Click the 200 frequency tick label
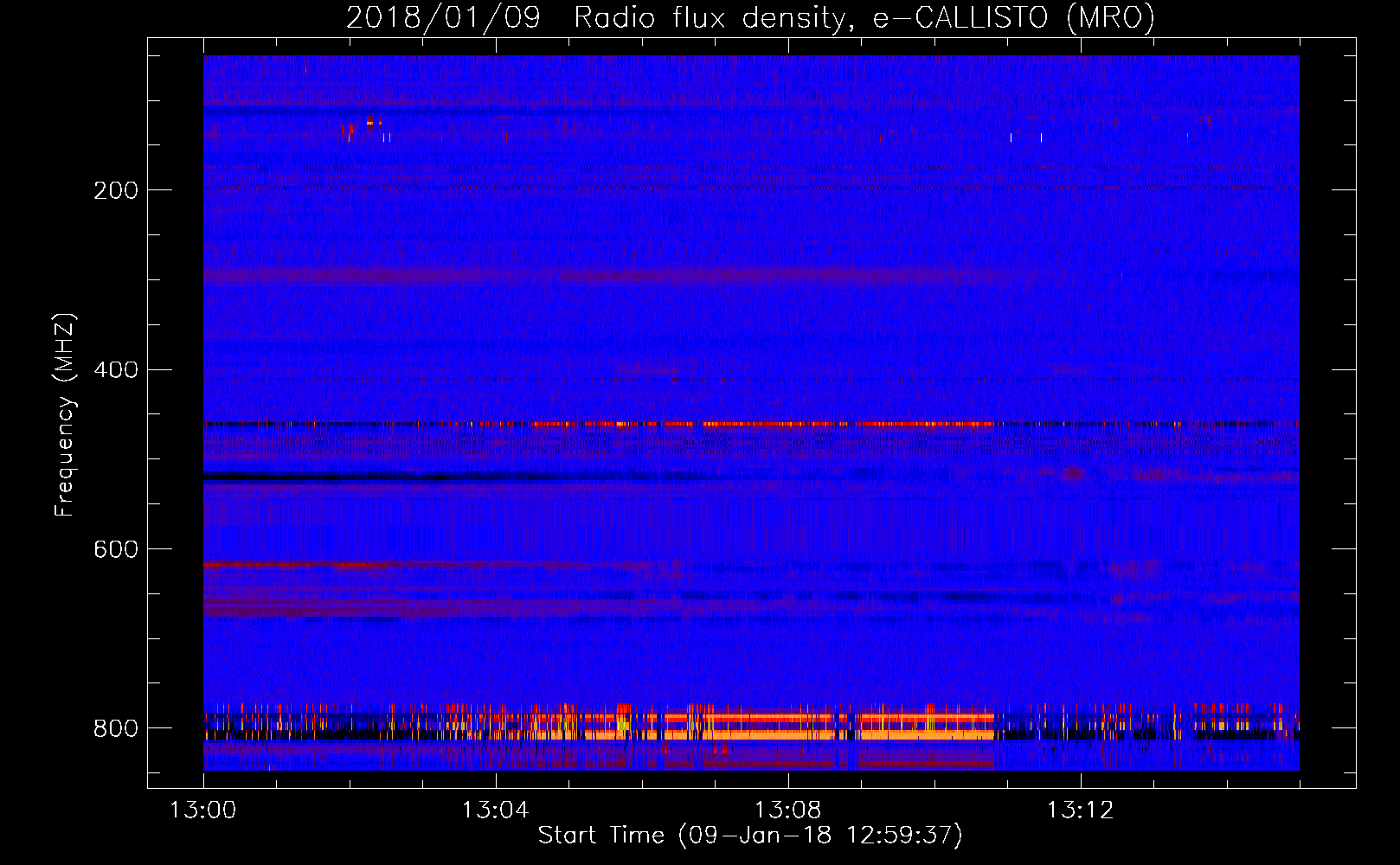Viewport: 1400px width, 865px height. 116,190
